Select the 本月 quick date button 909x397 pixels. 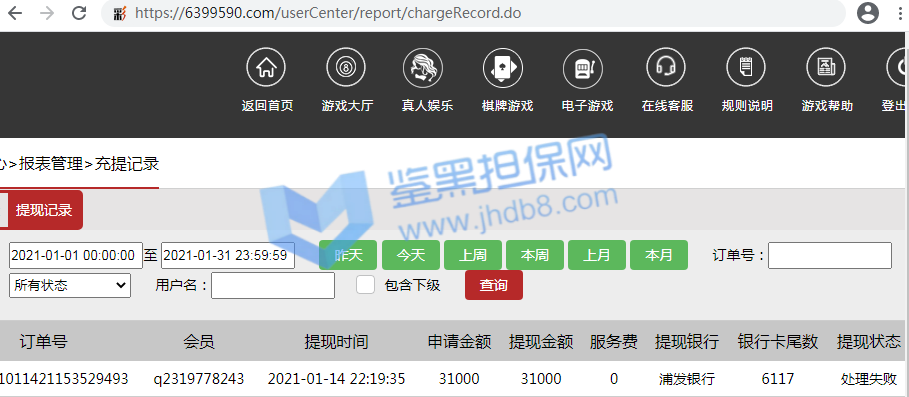[659, 255]
